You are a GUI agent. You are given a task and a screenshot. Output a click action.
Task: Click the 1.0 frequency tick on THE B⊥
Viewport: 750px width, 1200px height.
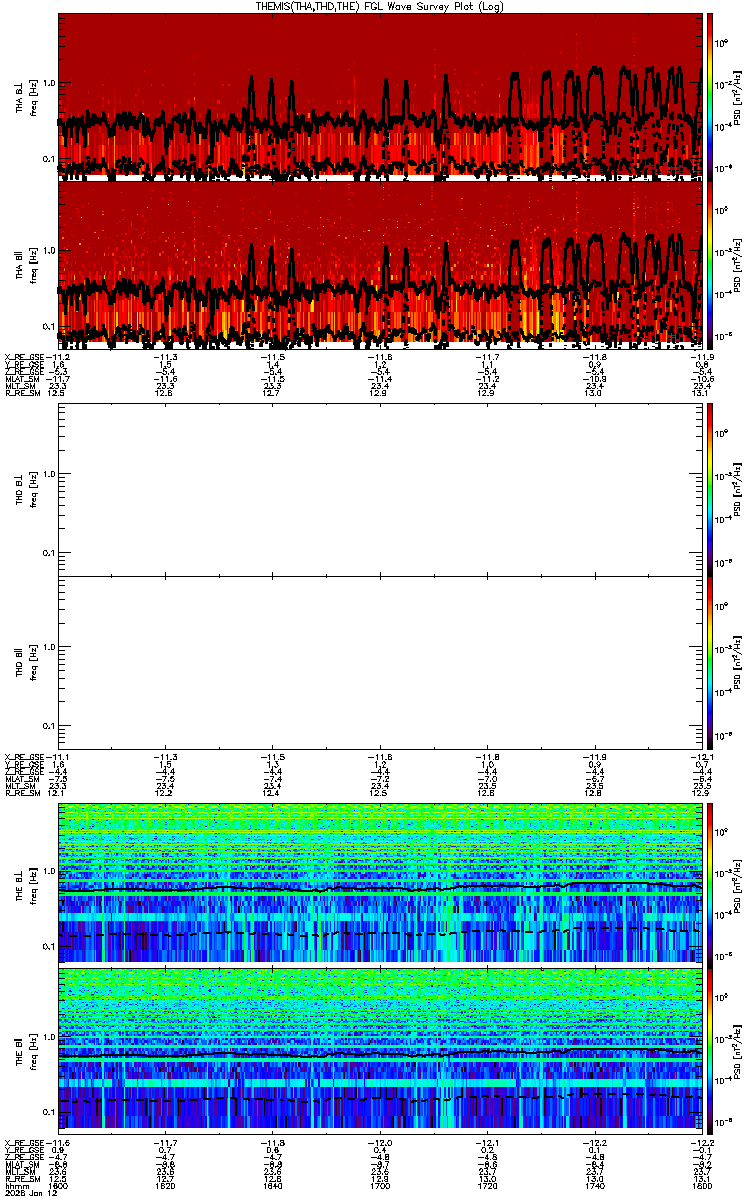49,872
